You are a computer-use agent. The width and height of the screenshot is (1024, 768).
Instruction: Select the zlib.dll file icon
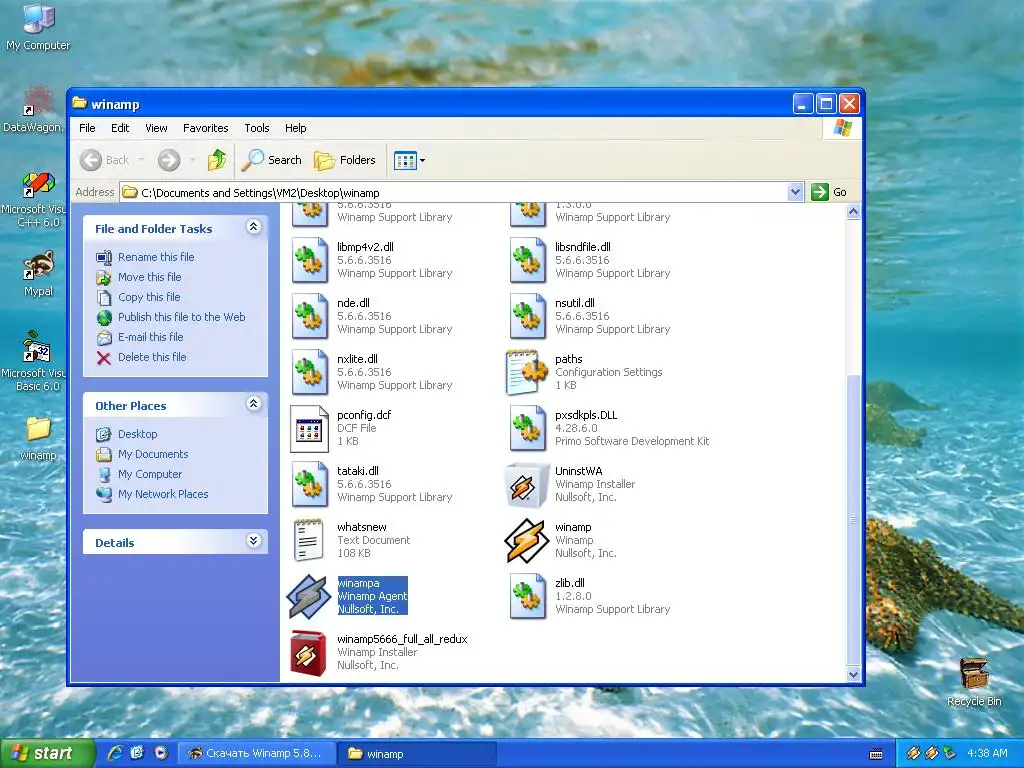click(528, 596)
